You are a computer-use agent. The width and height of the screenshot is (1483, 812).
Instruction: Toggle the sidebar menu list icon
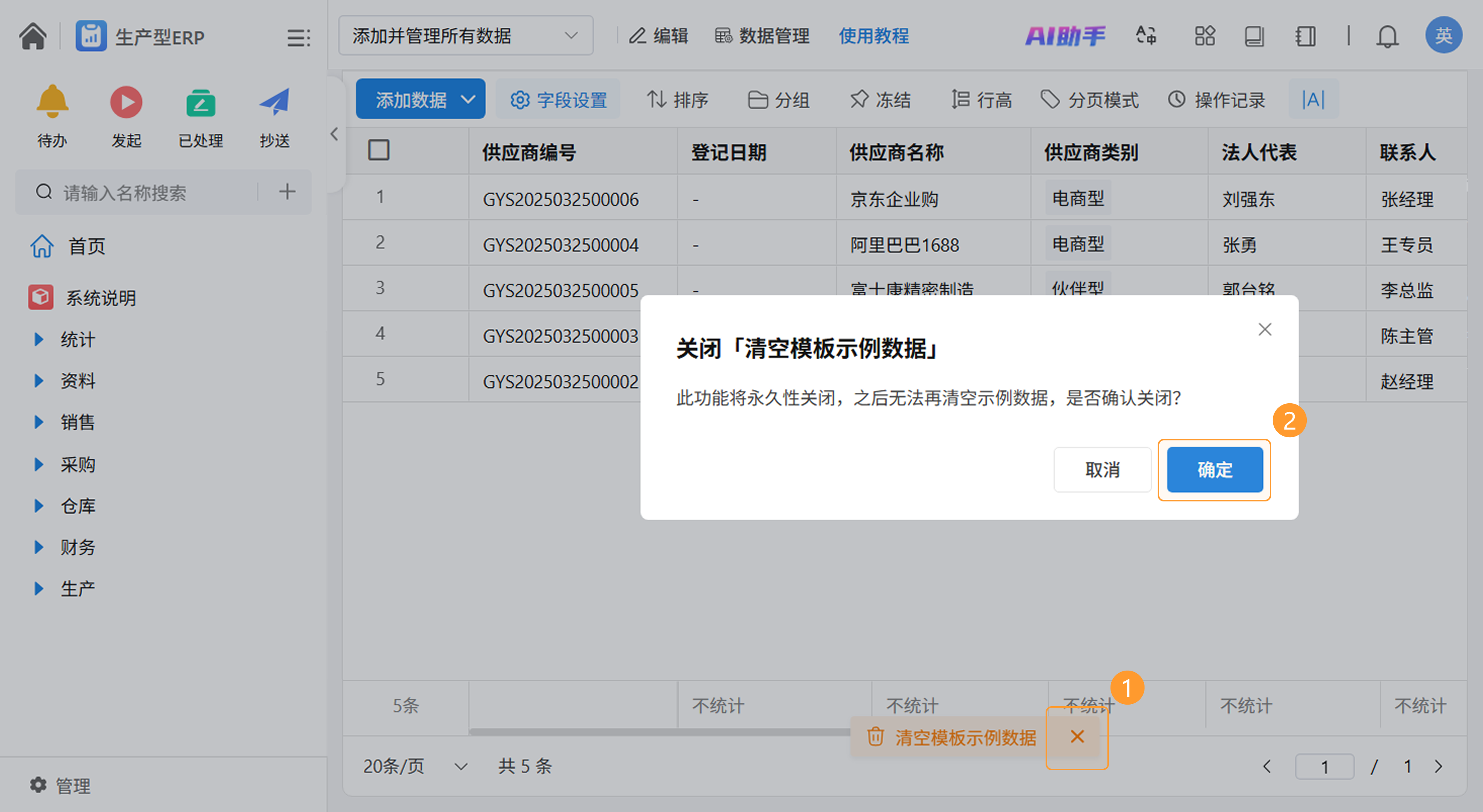[298, 38]
